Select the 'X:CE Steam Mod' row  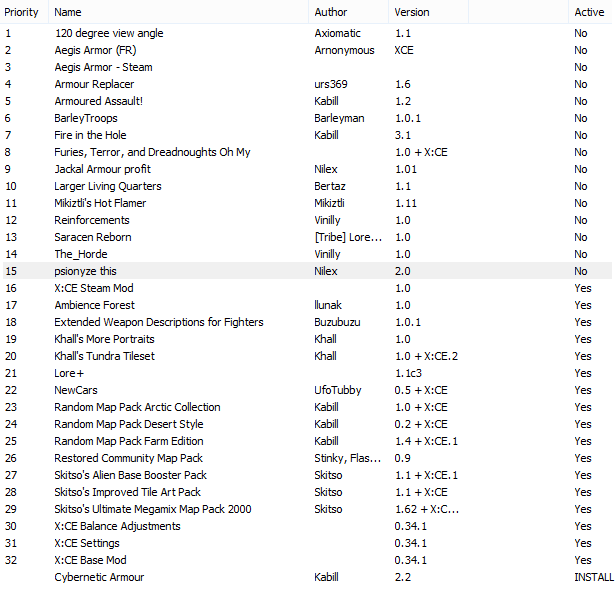[x=307, y=288]
